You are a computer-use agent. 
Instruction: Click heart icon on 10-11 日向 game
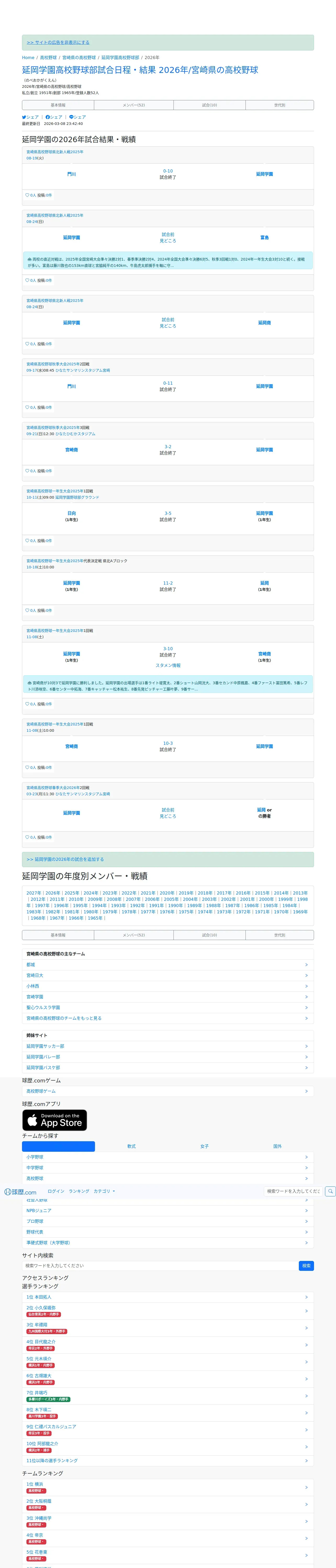(27, 540)
